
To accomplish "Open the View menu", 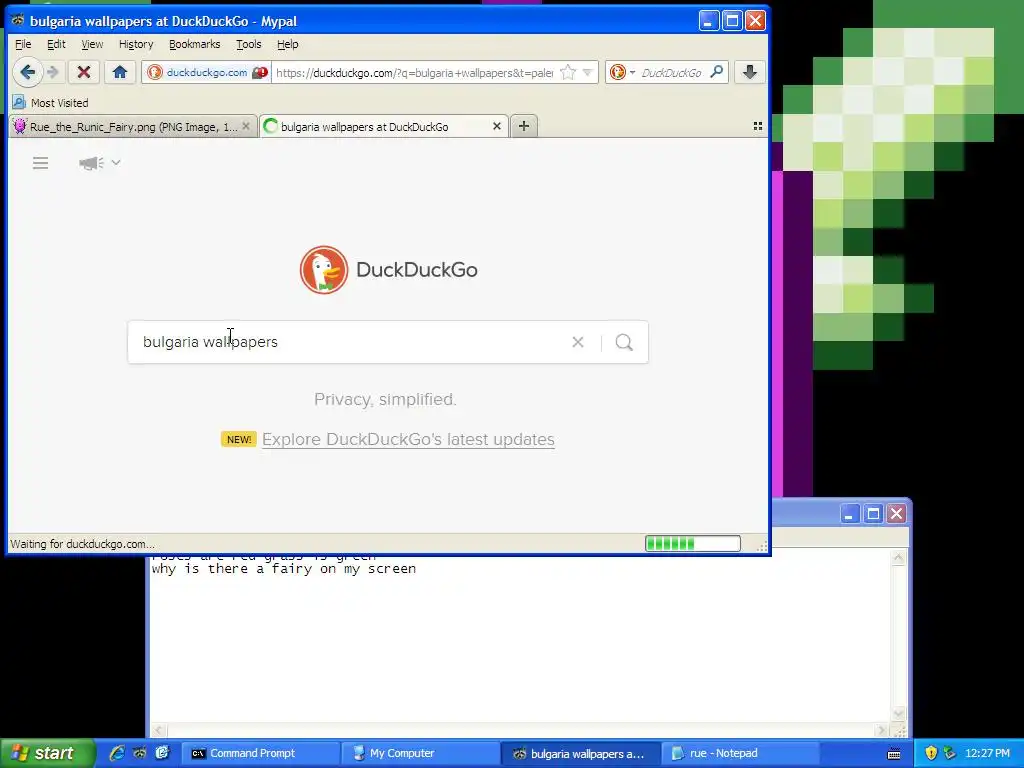I will (x=92, y=44).
